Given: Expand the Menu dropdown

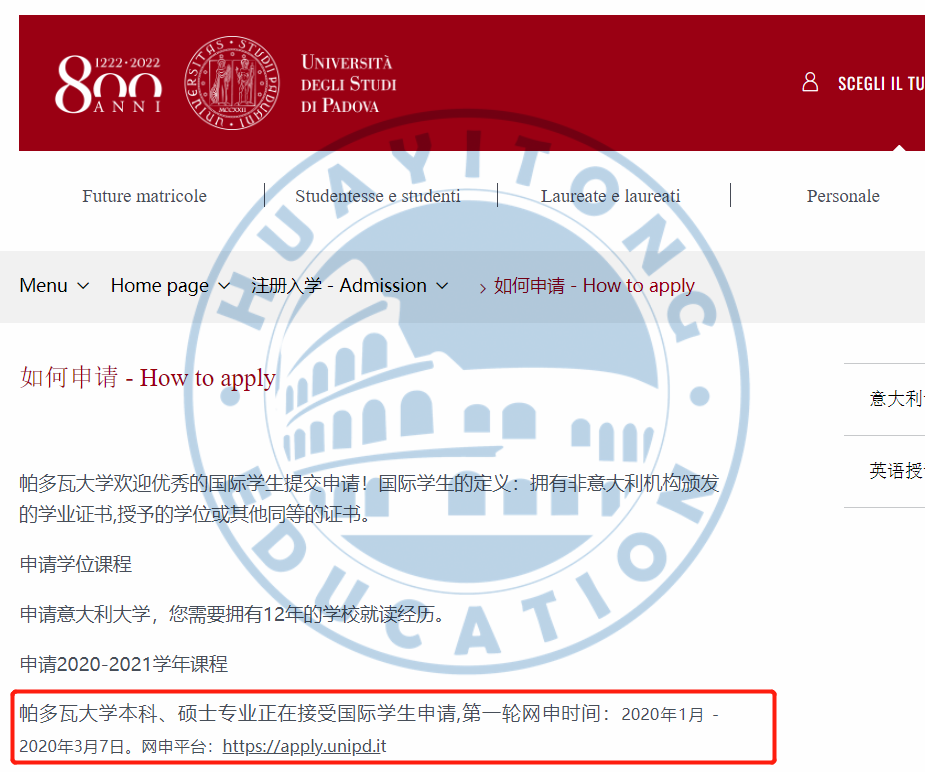Looking at the screenshot, I should 54,285.
